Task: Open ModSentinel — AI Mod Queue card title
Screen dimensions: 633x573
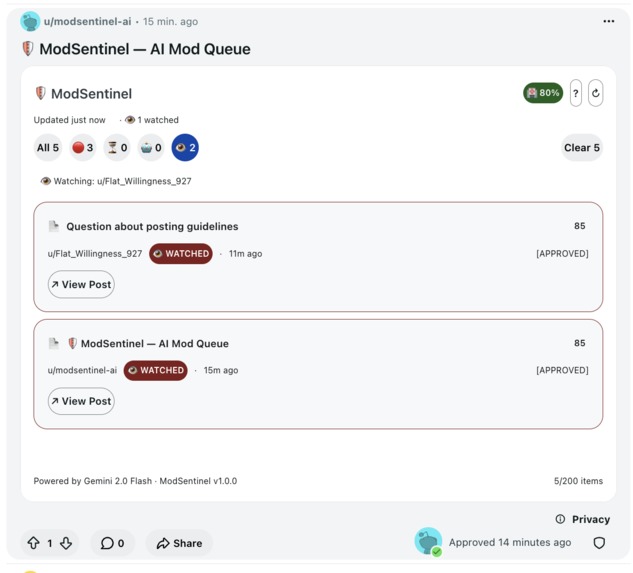Action: click(x=155, y=344)
